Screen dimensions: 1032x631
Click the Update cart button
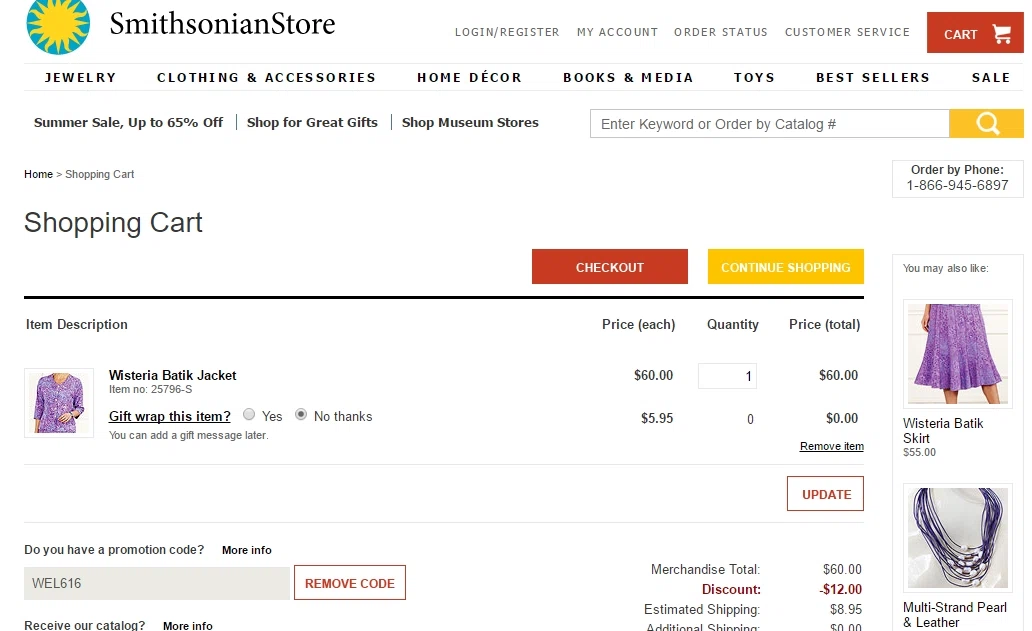click(825, 493)
